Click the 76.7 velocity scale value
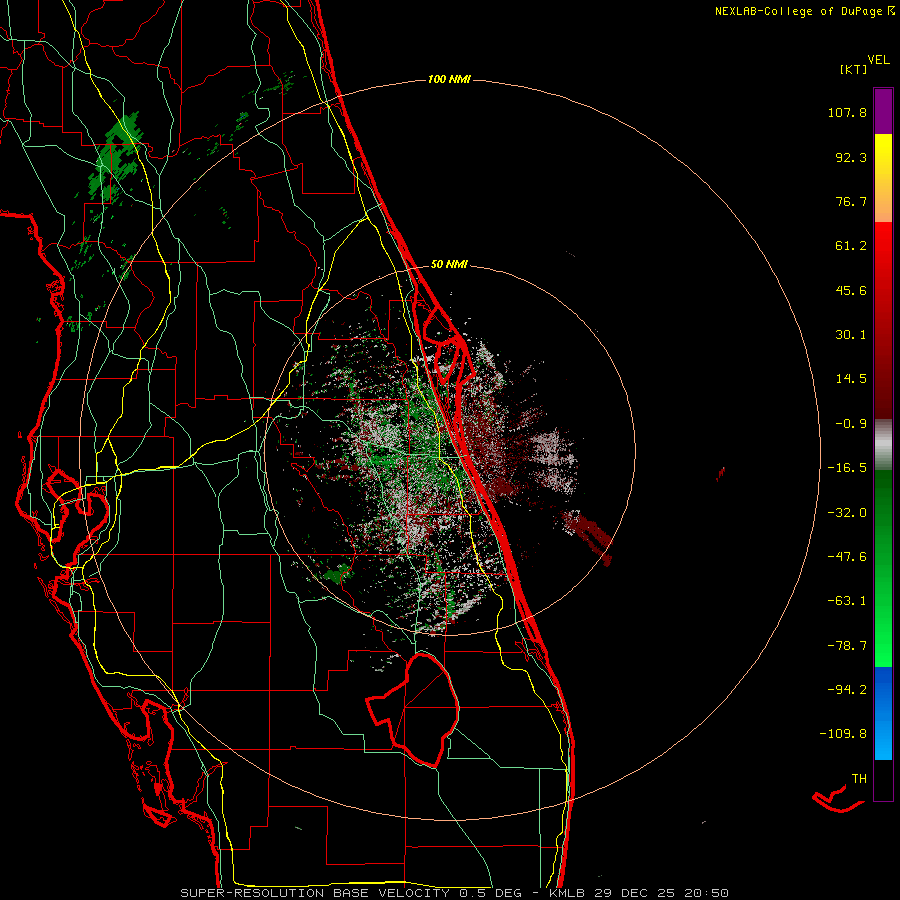Viewport: 900px width, 900px height. pos(851,201)
